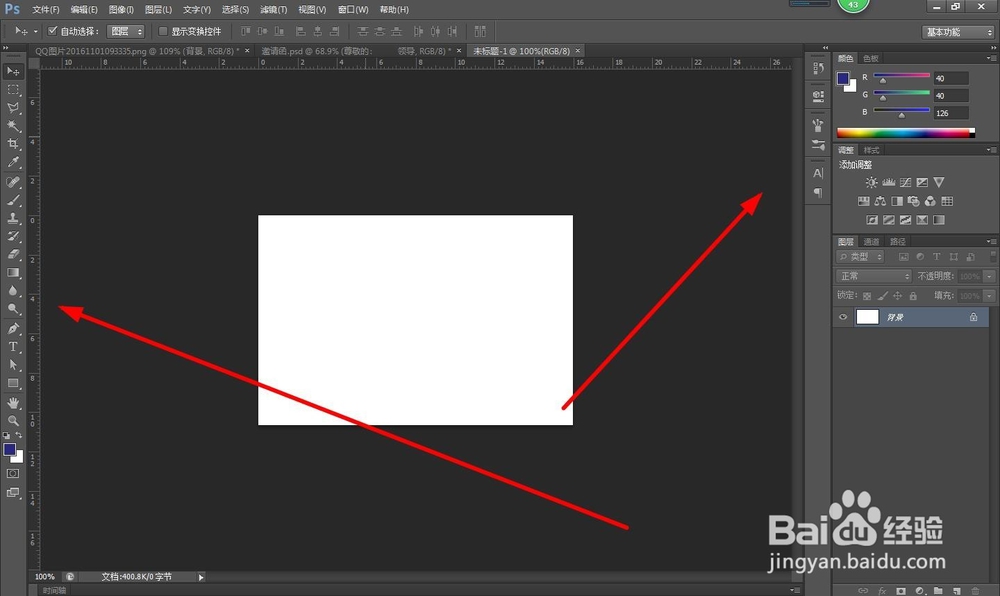Viewport: 1000px width, 596px height.
Task: Select the Lasso tool
Action: 13,107
